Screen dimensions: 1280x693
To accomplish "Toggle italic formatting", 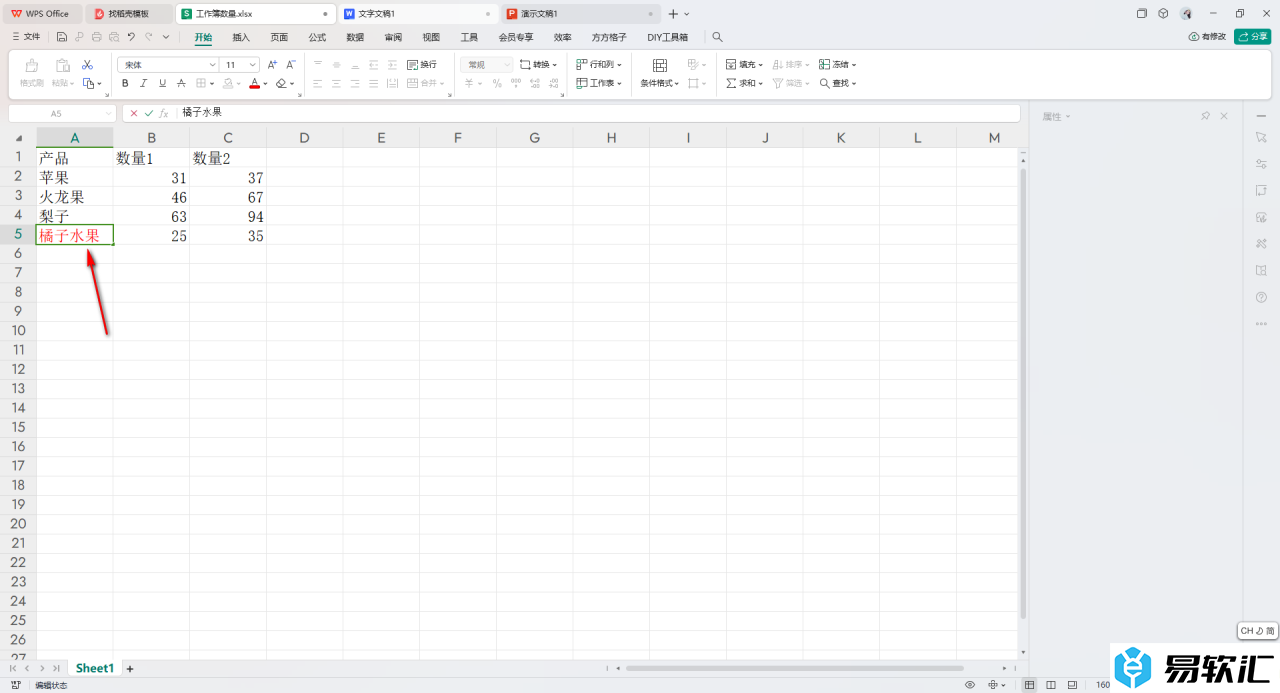I will pos(144,83).
